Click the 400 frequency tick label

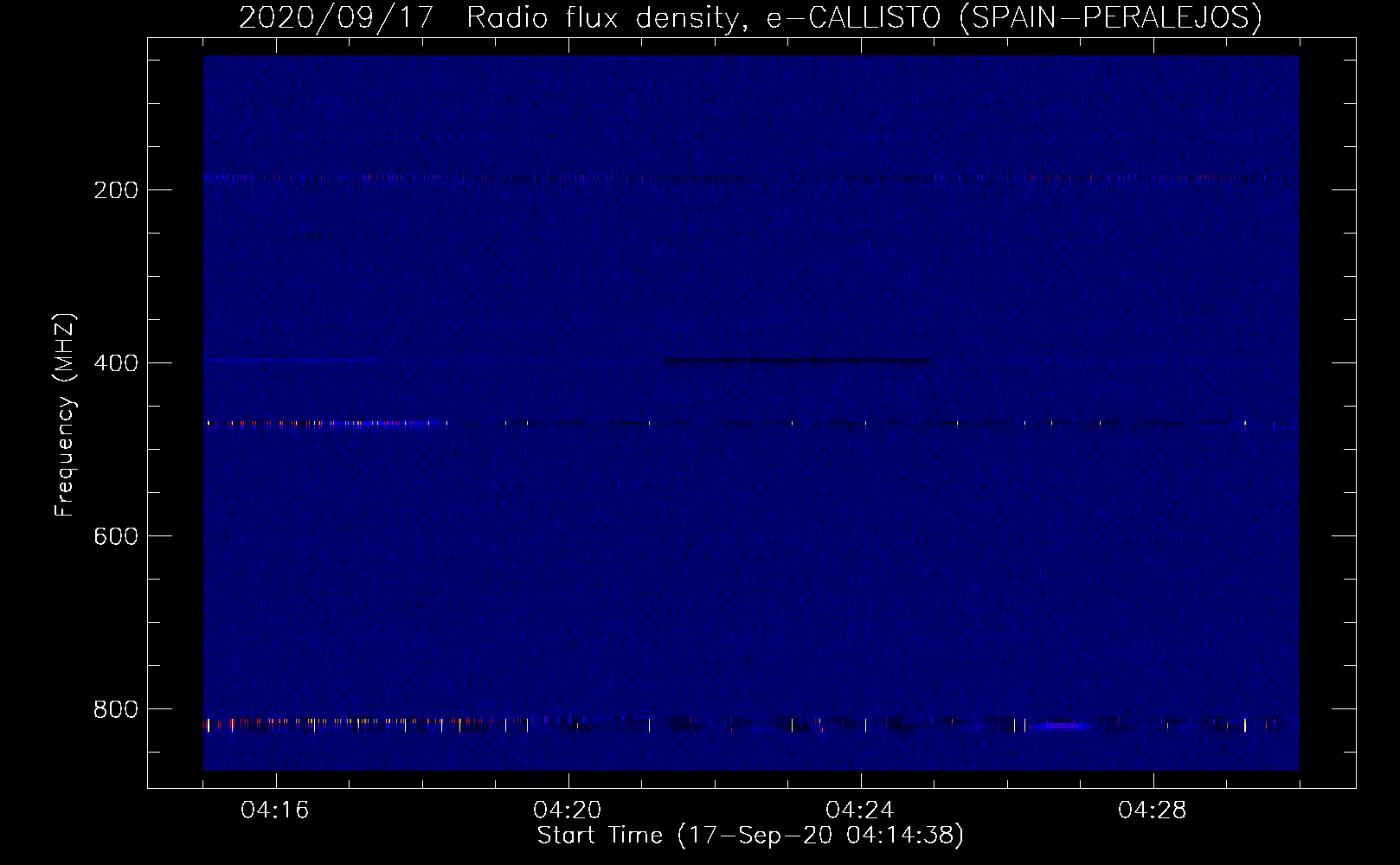coord(116,363)
